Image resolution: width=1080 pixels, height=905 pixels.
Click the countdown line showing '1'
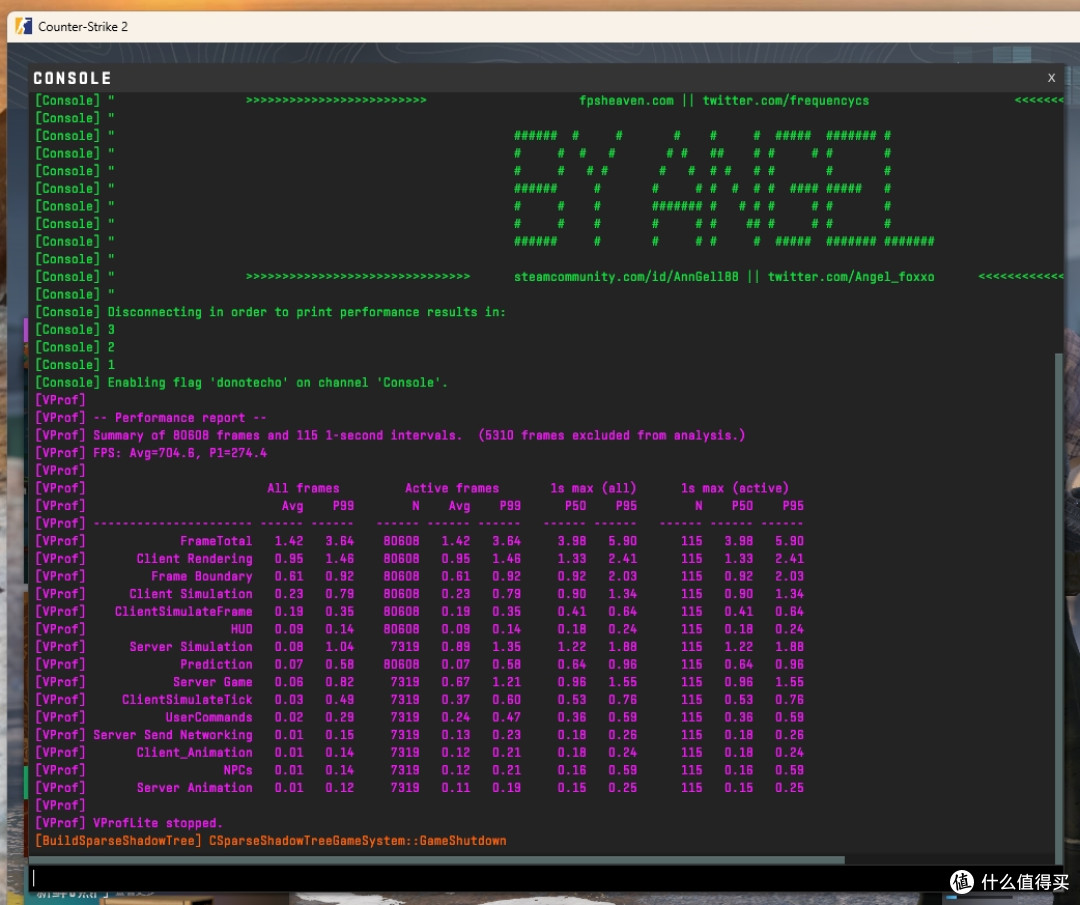(x=111, y=365)
